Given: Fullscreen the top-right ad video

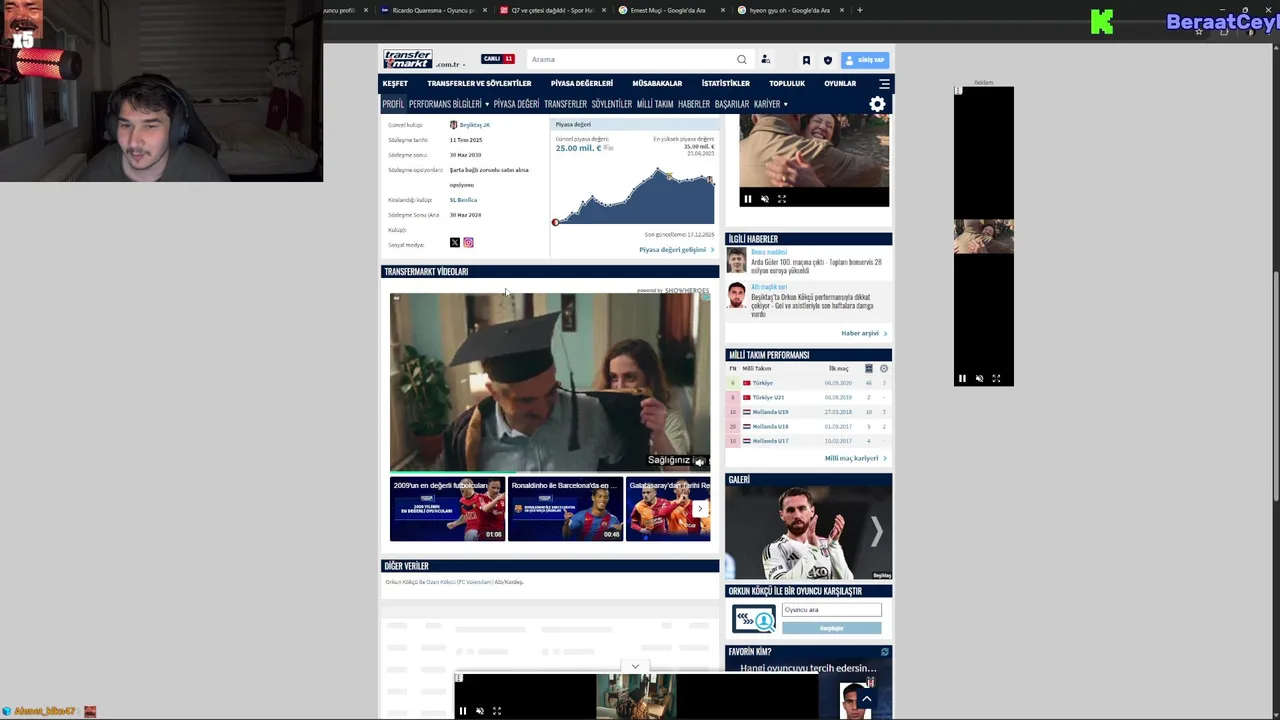Looking at the screenshot, I should [782, 199].
